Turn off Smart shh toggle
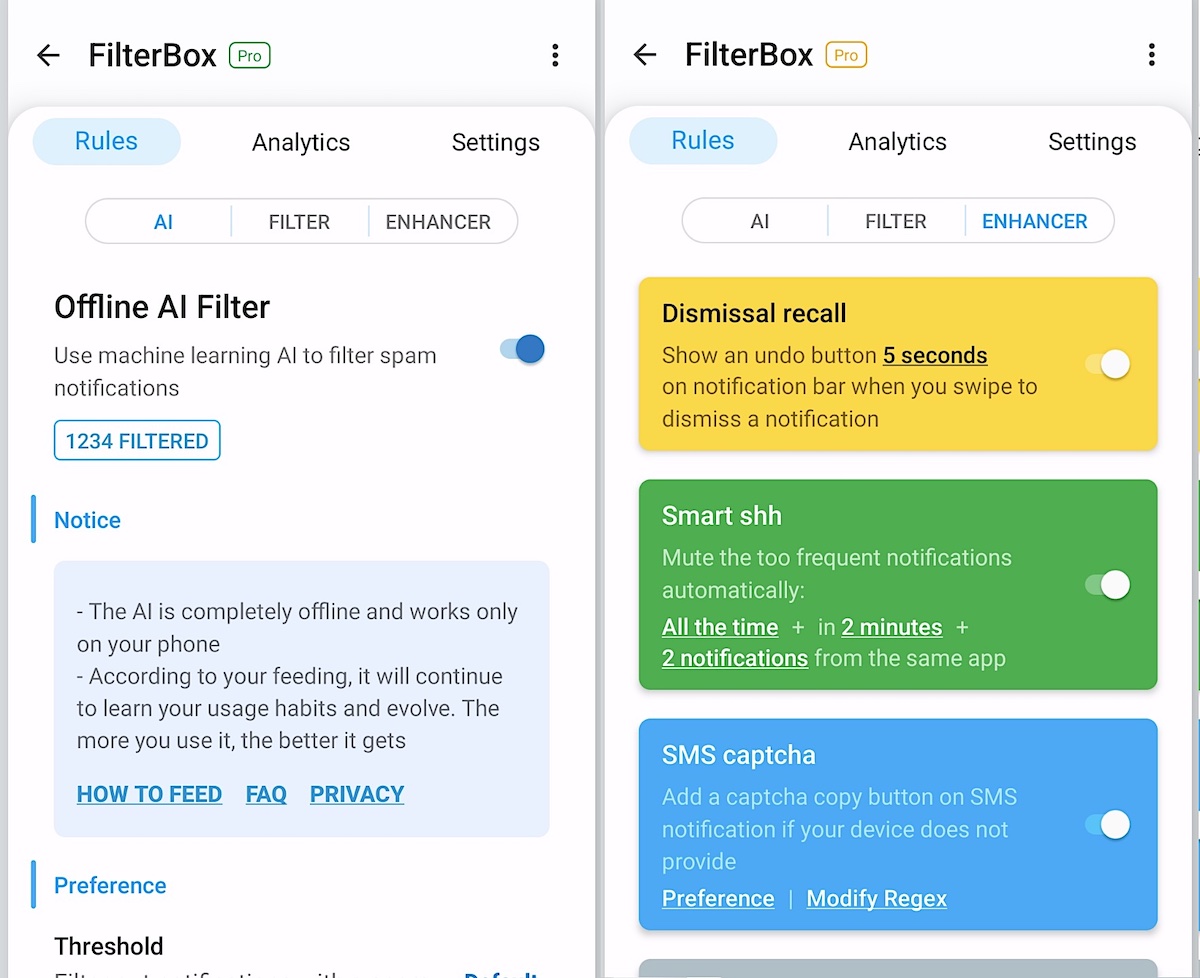 coord(1108,584)
